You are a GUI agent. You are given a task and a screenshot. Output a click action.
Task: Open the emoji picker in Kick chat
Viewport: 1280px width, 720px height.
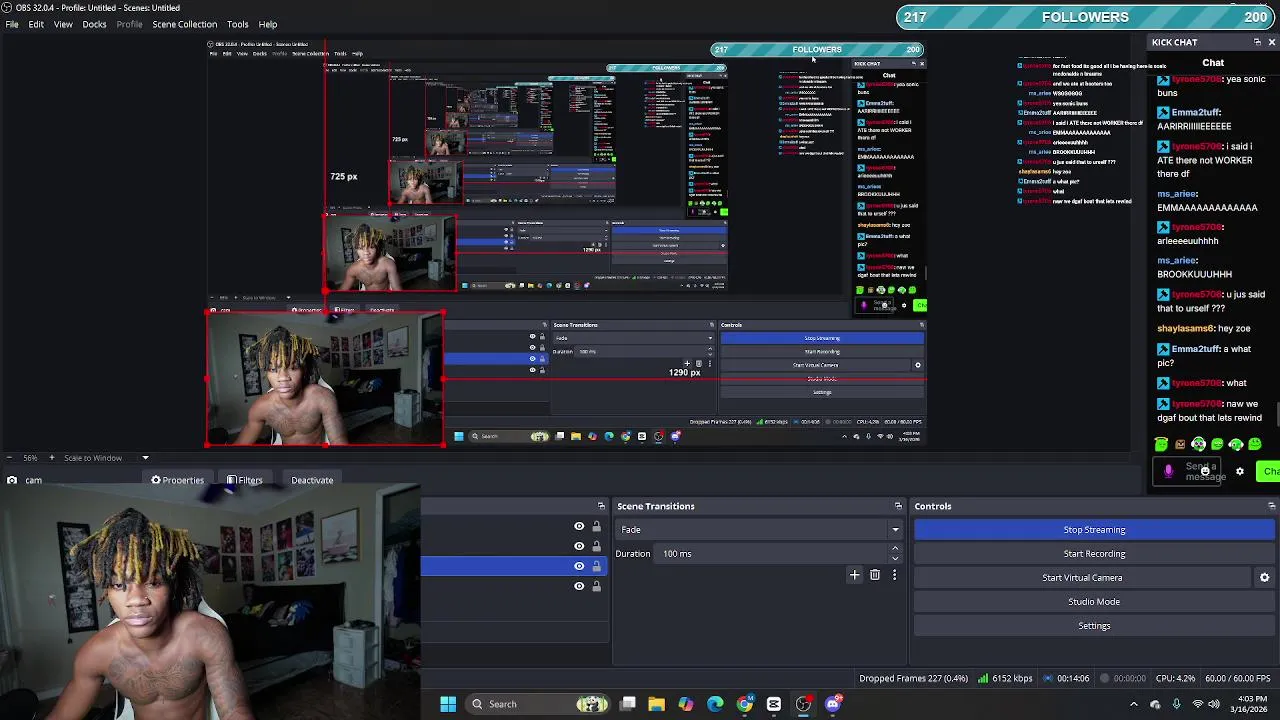click(x=1205, y=471)
